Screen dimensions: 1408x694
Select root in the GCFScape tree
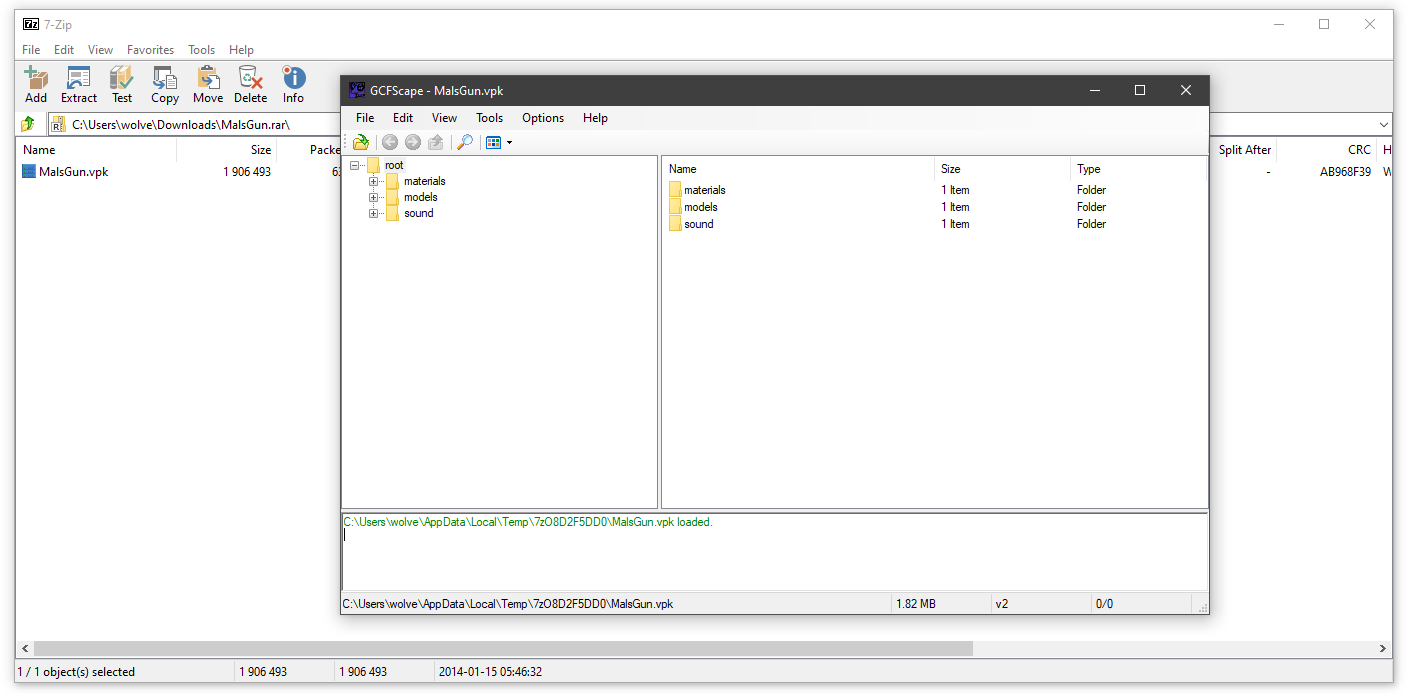[x=394, y=165]
